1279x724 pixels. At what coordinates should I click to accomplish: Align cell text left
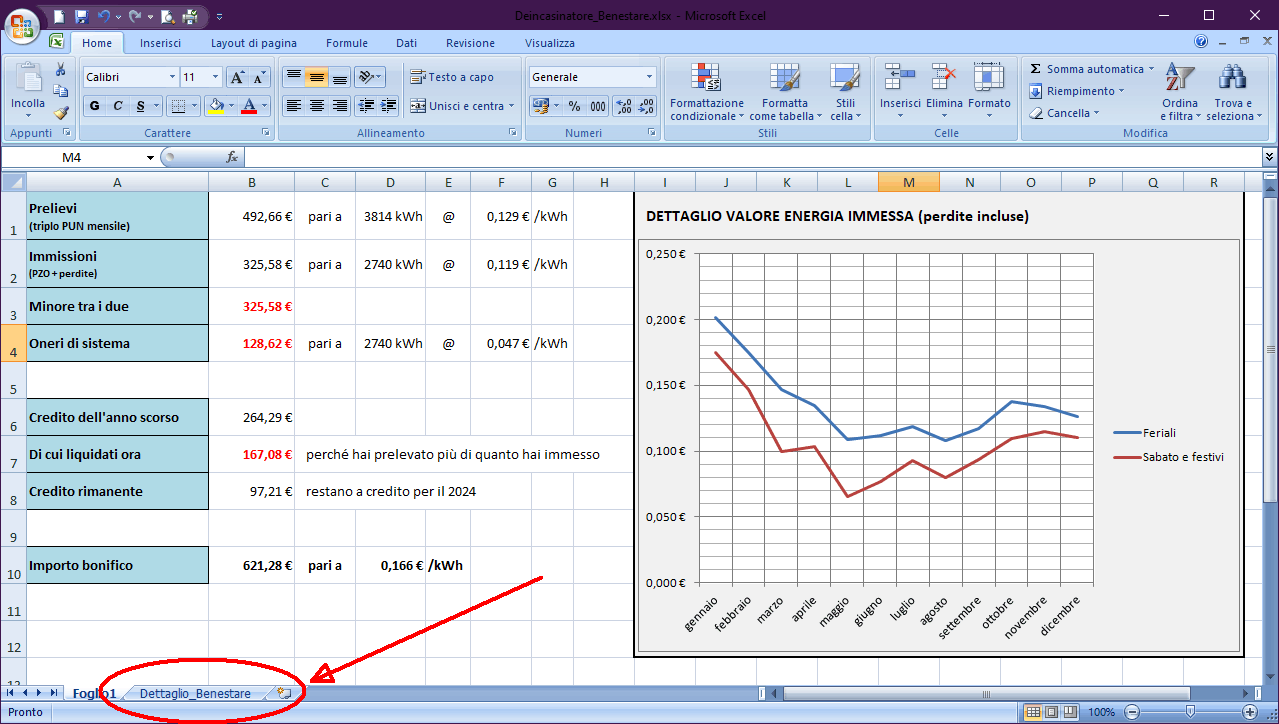293,106
